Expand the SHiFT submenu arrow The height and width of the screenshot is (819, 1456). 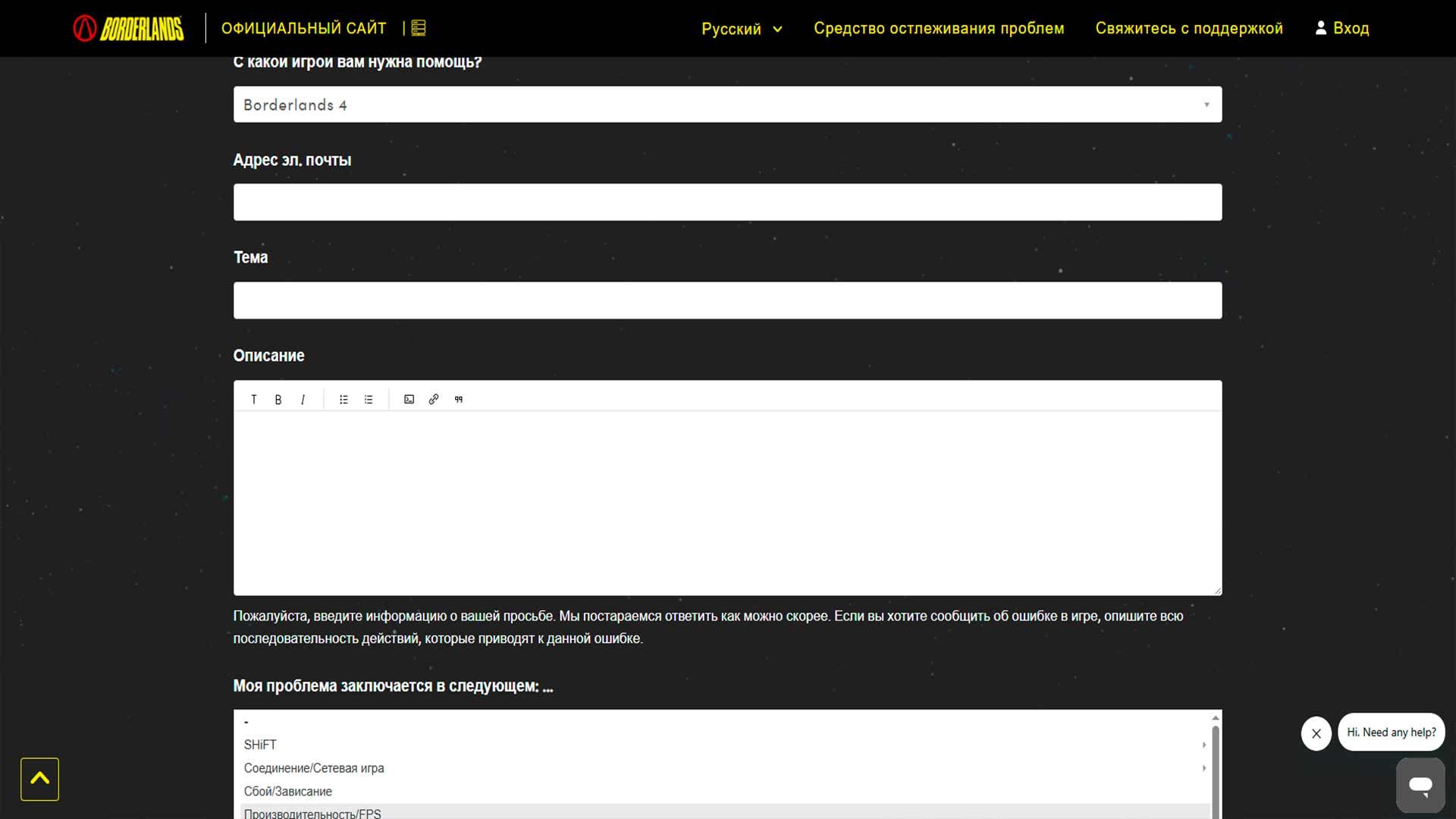click(x=1203, y=745)
